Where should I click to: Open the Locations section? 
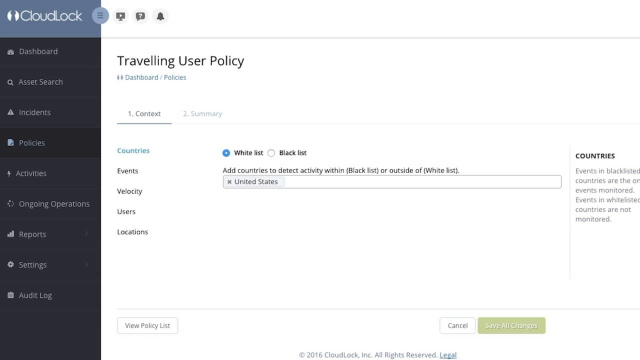[x=133, y=232]
